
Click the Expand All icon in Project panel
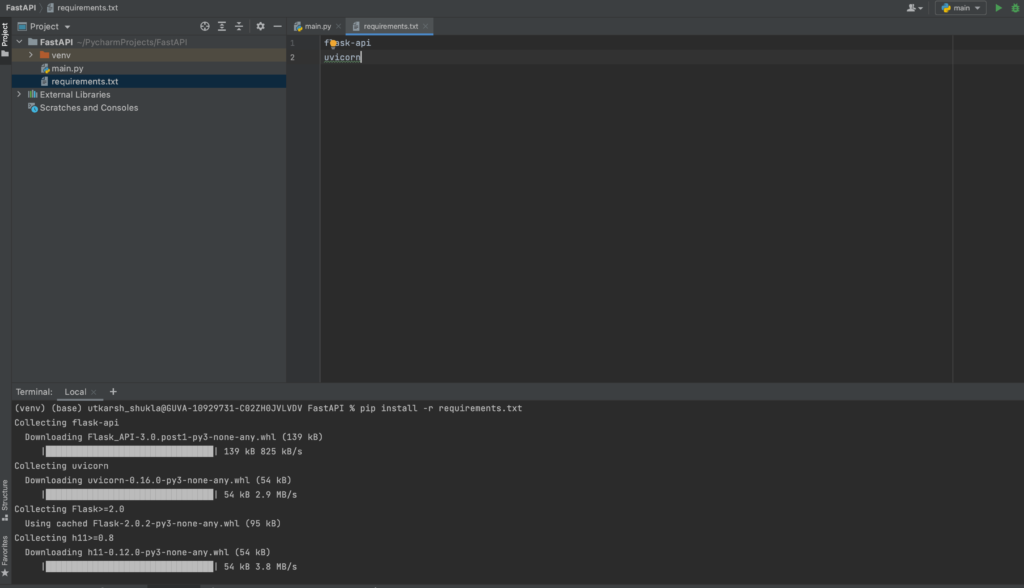coord(222,26)
